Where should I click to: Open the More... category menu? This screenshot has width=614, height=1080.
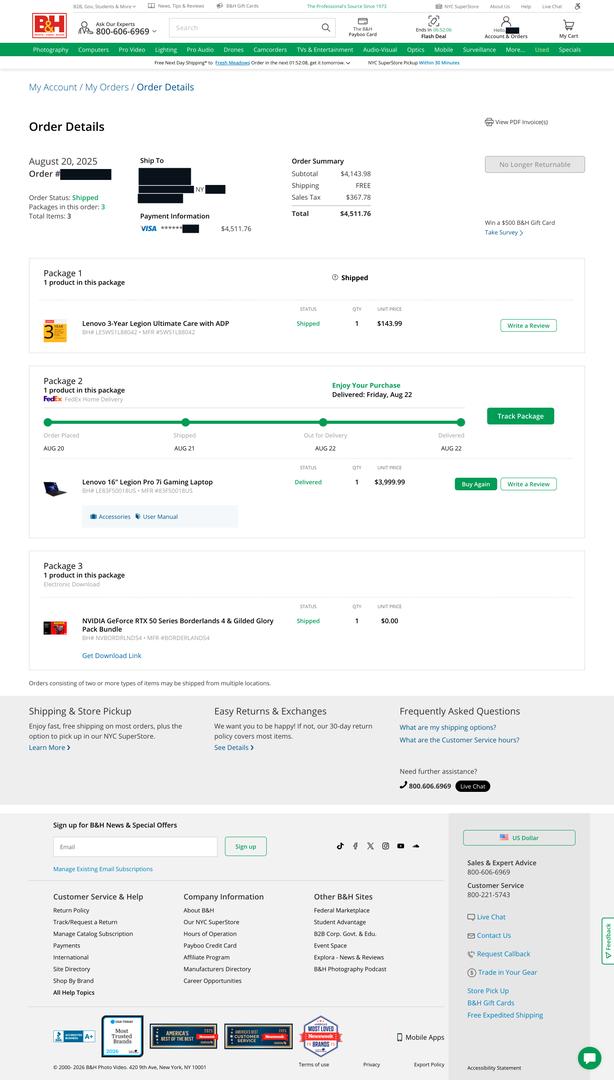(515, 50)
